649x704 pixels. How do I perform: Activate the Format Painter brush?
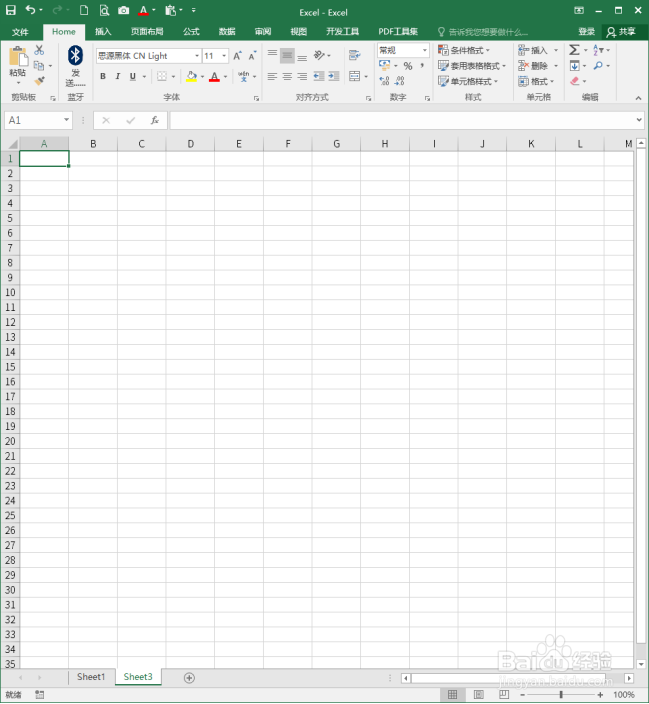[x=40, y=81]
